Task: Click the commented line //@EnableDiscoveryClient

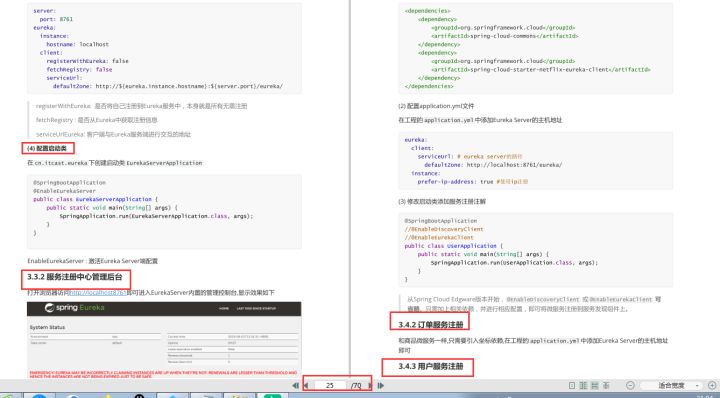Action: pos(444,229)
